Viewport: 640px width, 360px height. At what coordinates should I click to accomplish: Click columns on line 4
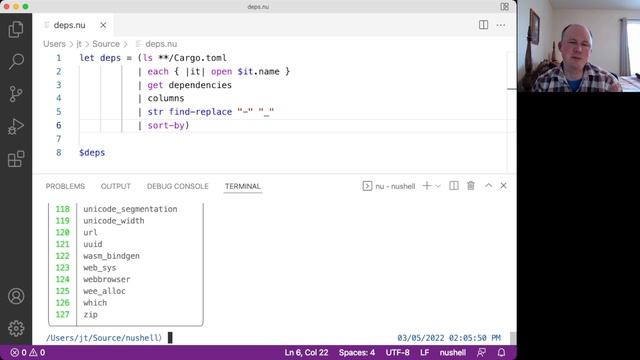166,98
